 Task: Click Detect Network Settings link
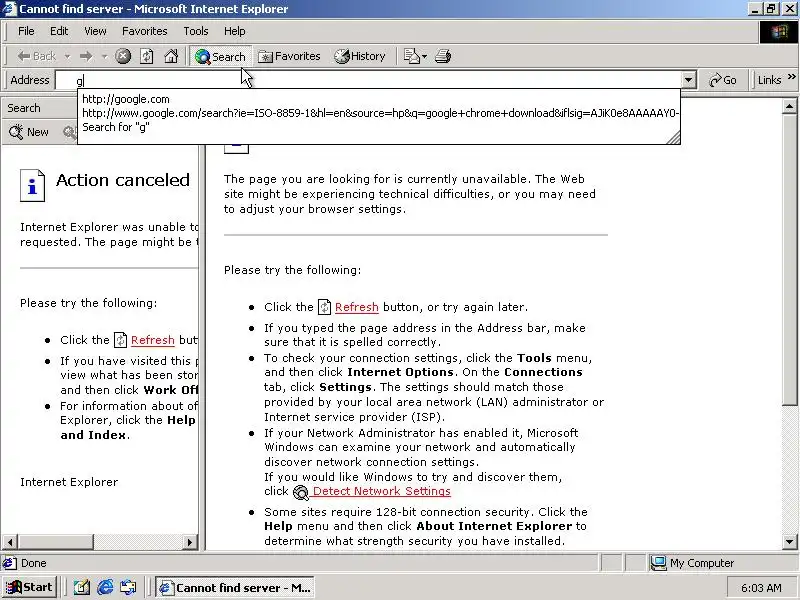pyautogui.click(x=381, y=491)
